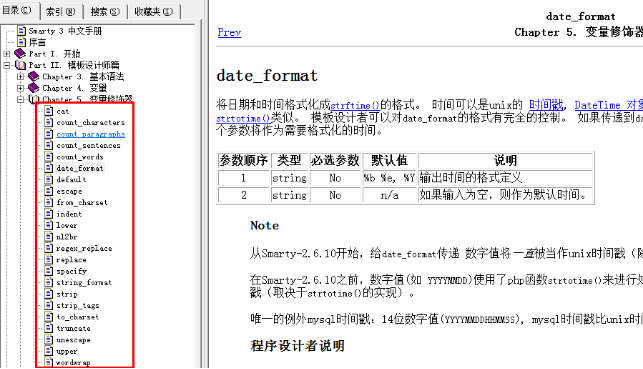Screen dimensions: 643x369
Task: Open the default modifier topic
Action: pos(71,180)
